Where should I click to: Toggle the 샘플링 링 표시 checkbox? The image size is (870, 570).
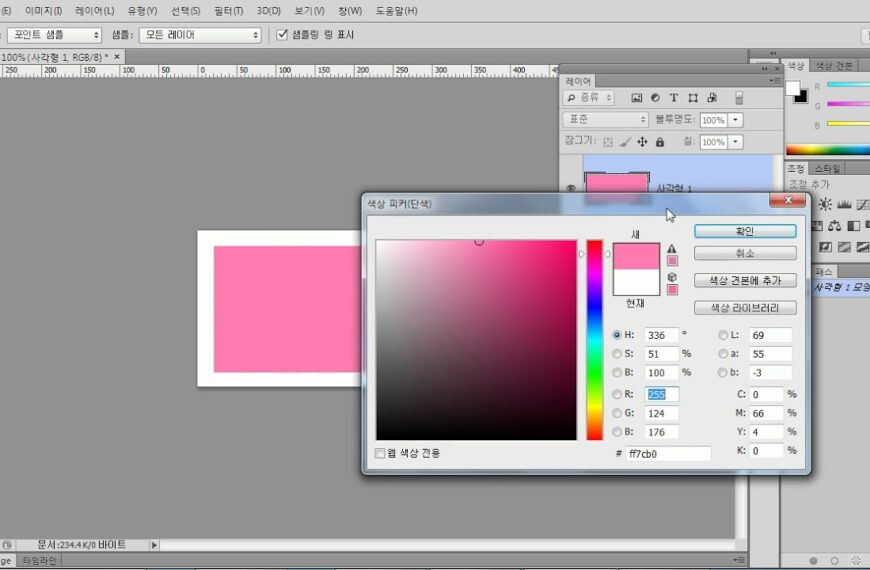pos(282,35)
